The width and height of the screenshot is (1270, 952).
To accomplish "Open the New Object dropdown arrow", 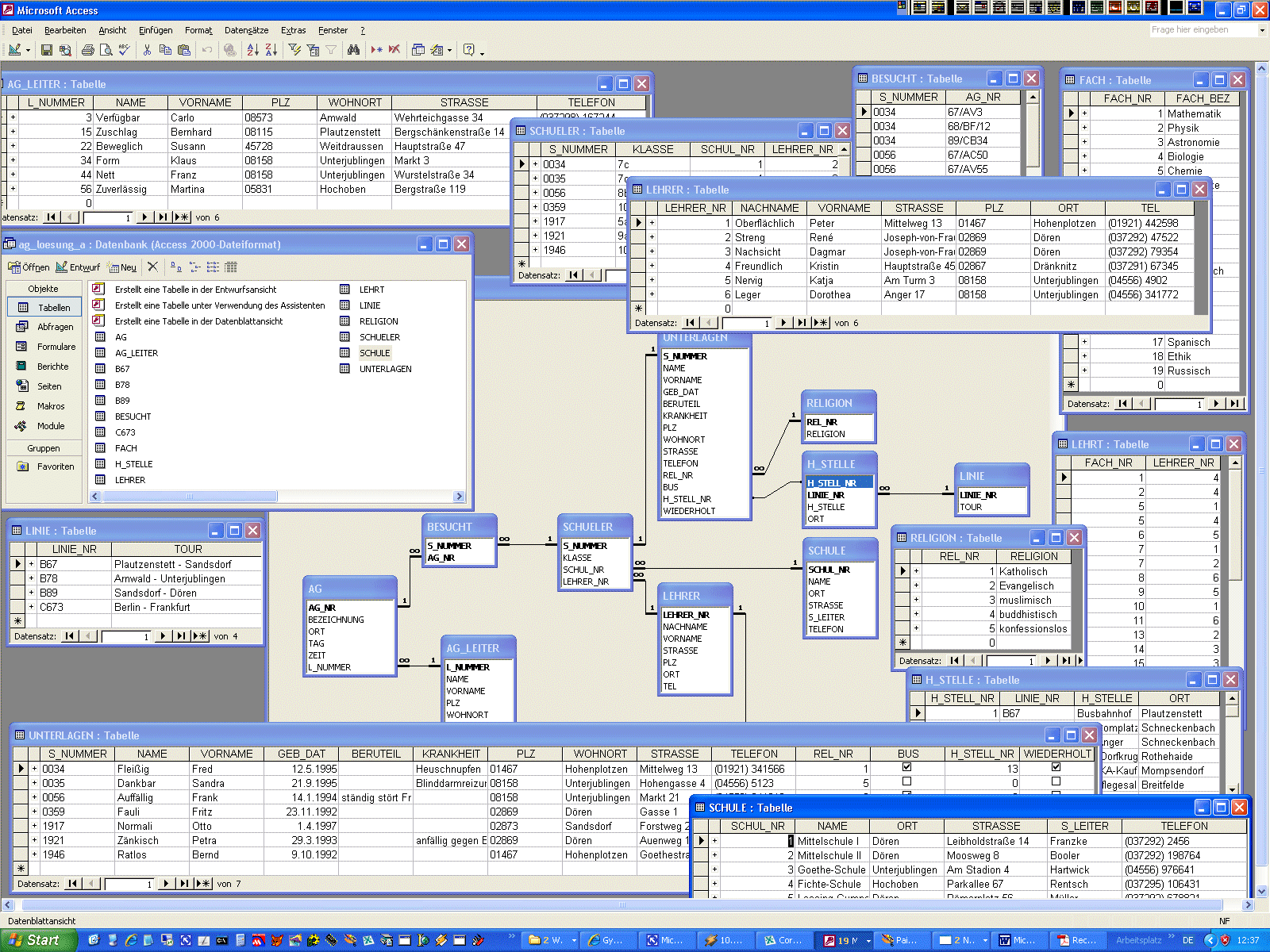I will click(449, 50).
